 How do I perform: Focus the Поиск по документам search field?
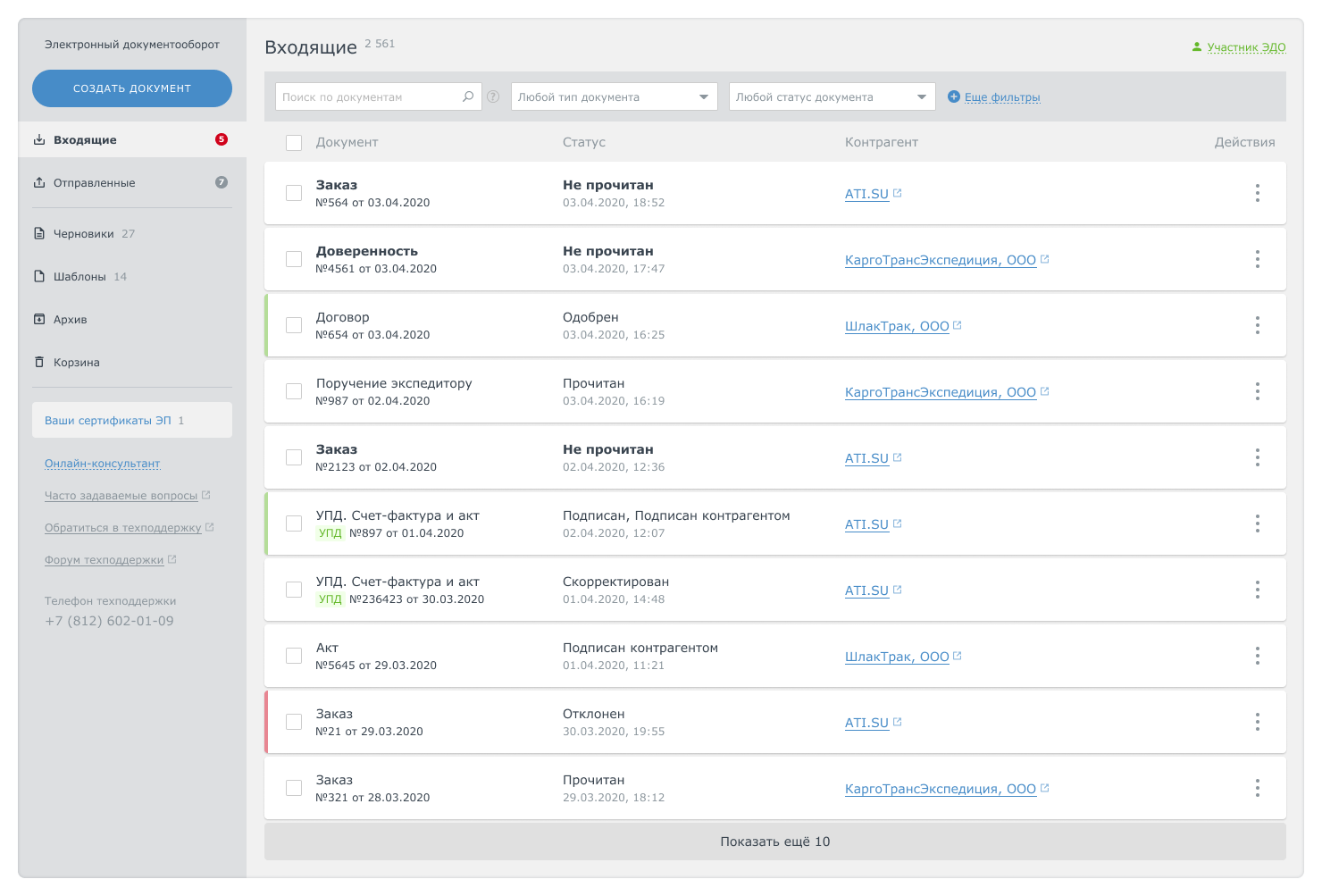pyautogui.click(x=368, y=96)
